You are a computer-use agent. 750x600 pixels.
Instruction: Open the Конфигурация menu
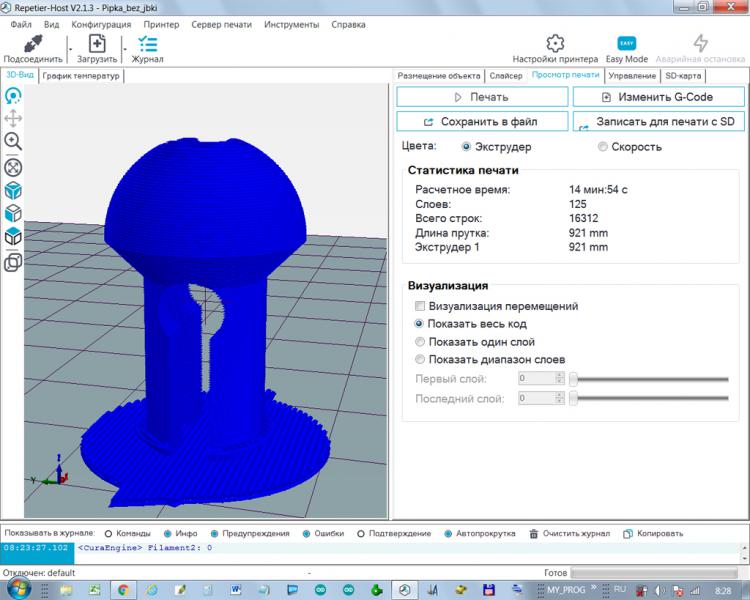(x=101, y=23)
